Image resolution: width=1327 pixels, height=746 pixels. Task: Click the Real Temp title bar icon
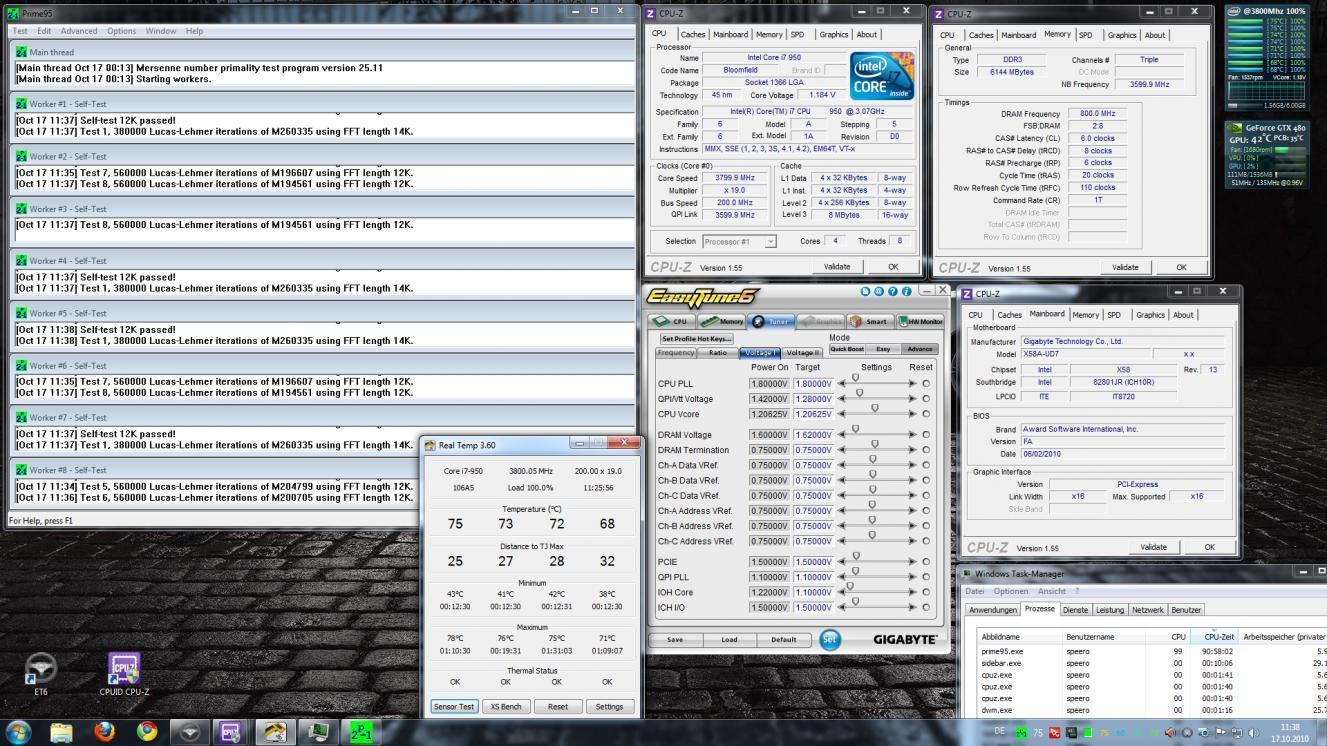pos(430,445)
